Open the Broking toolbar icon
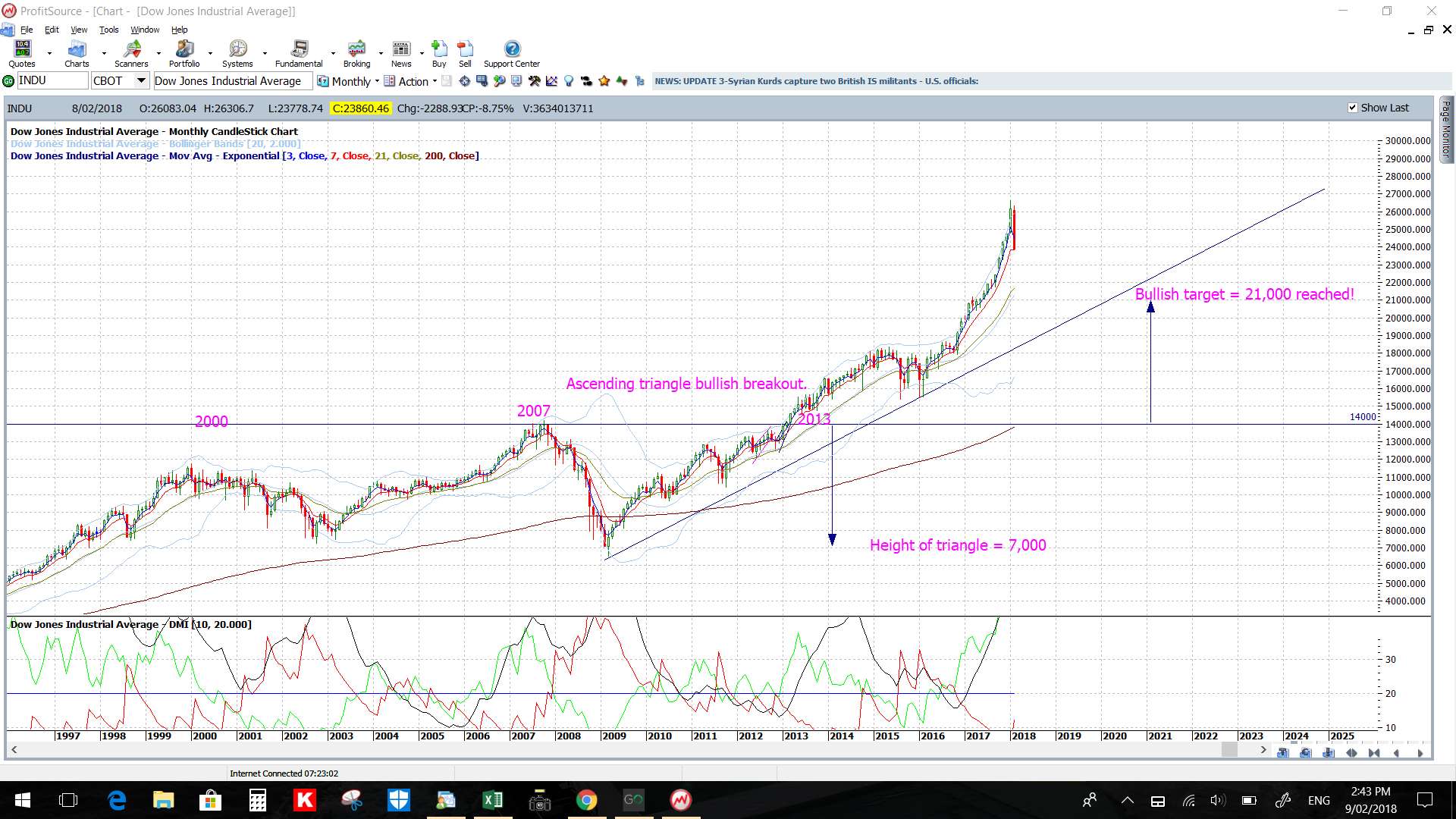Image resolution: width=1456 pixels, height=819 pixels. (x=356, y=54)
